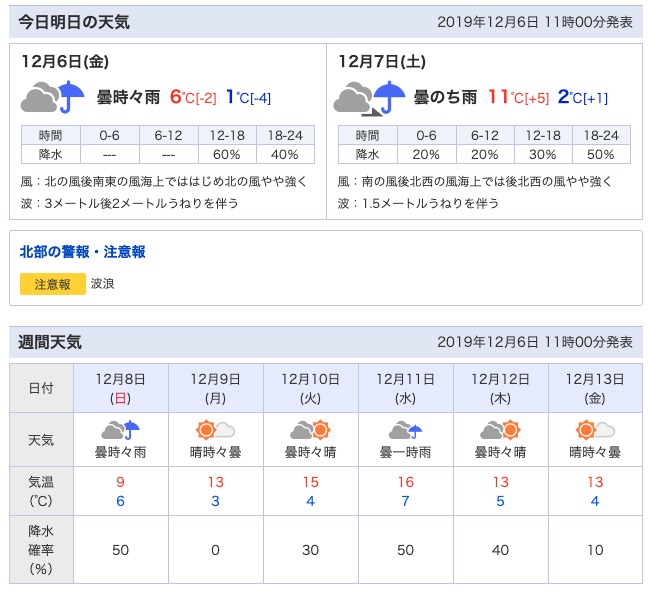Click the December 9 sunny-cloudy icon
Screen dimensions: 649x590
tap(216, 431)
